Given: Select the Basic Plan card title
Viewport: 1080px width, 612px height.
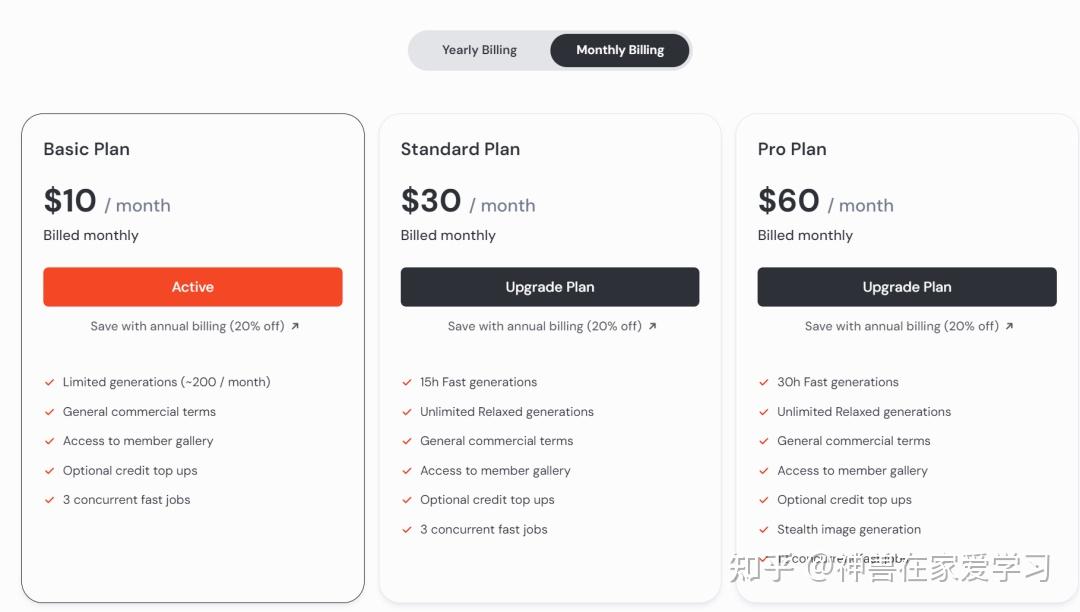Looking at the screenshot, I should click(87, 149).
